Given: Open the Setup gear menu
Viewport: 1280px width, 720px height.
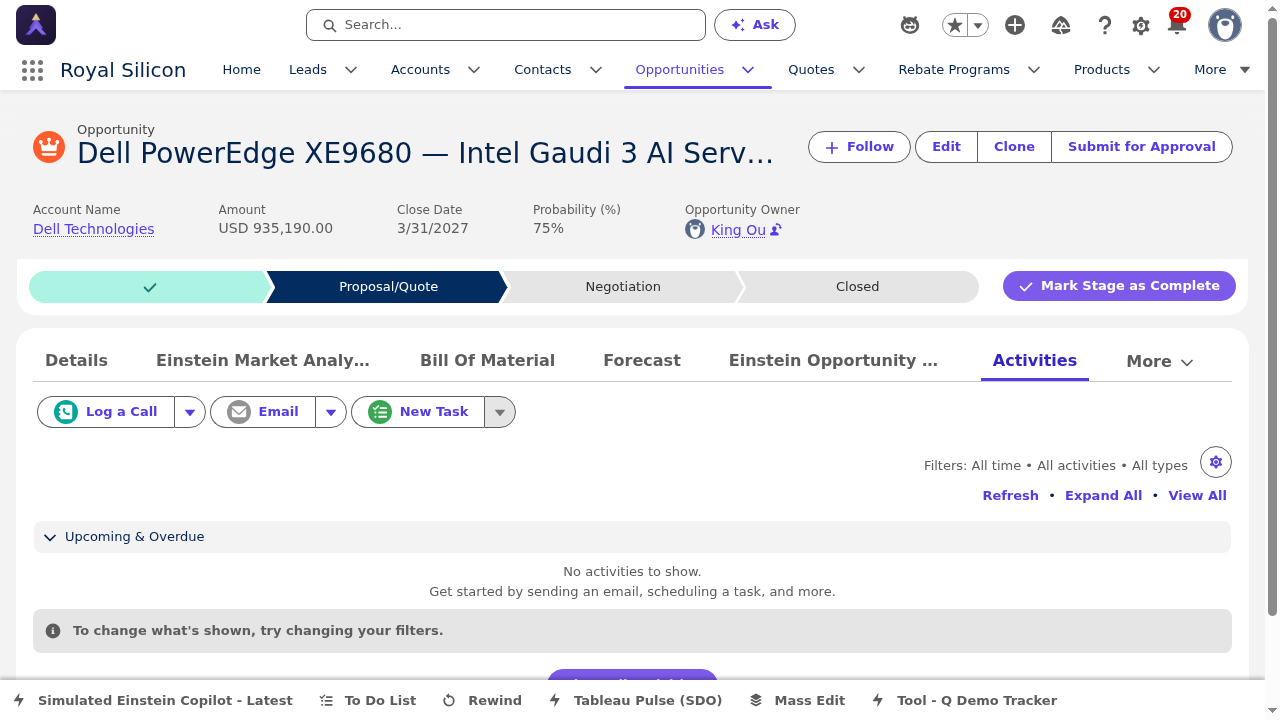Looking at the screenshot, I should point(1141,26).
